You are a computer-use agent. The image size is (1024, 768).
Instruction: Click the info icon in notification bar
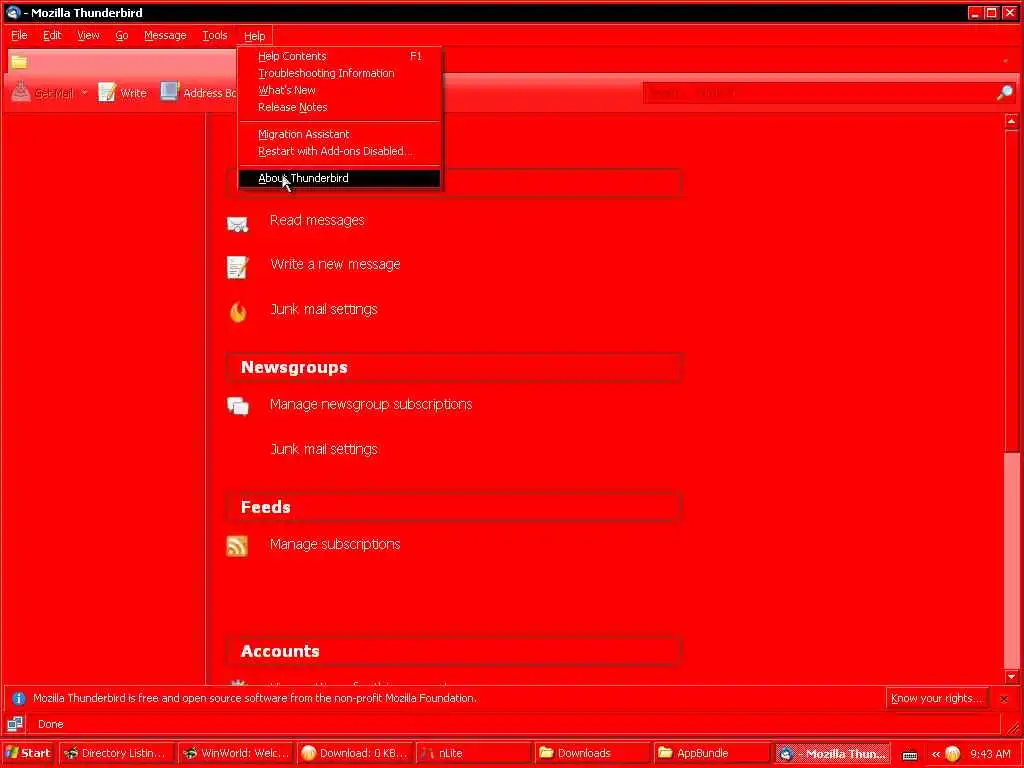tap(18, 698)
